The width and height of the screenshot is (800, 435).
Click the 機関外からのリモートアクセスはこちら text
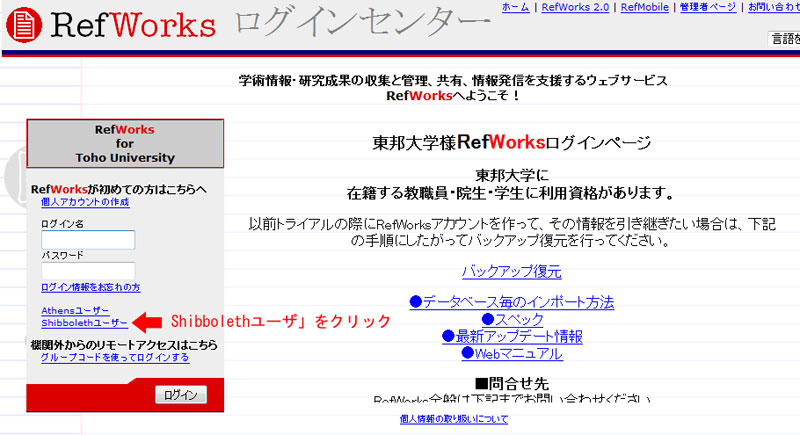[124, 345]
